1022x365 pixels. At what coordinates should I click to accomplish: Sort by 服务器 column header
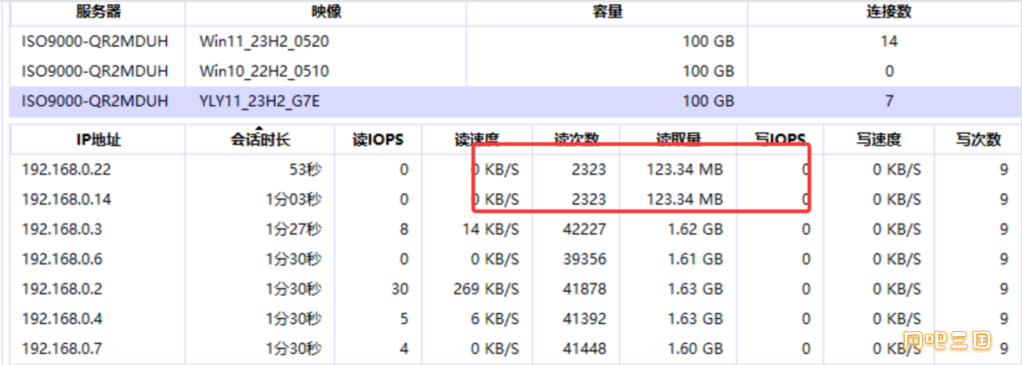pos(98,12)
